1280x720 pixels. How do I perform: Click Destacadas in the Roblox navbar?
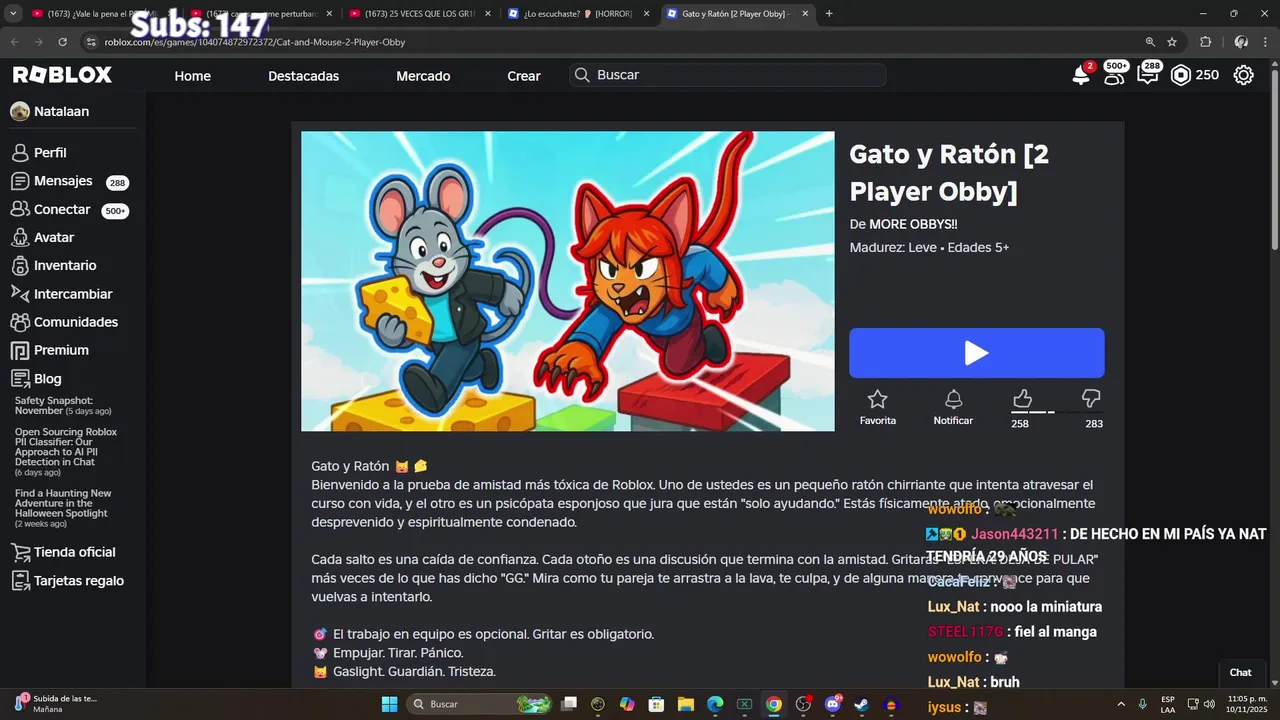(303, 76)
